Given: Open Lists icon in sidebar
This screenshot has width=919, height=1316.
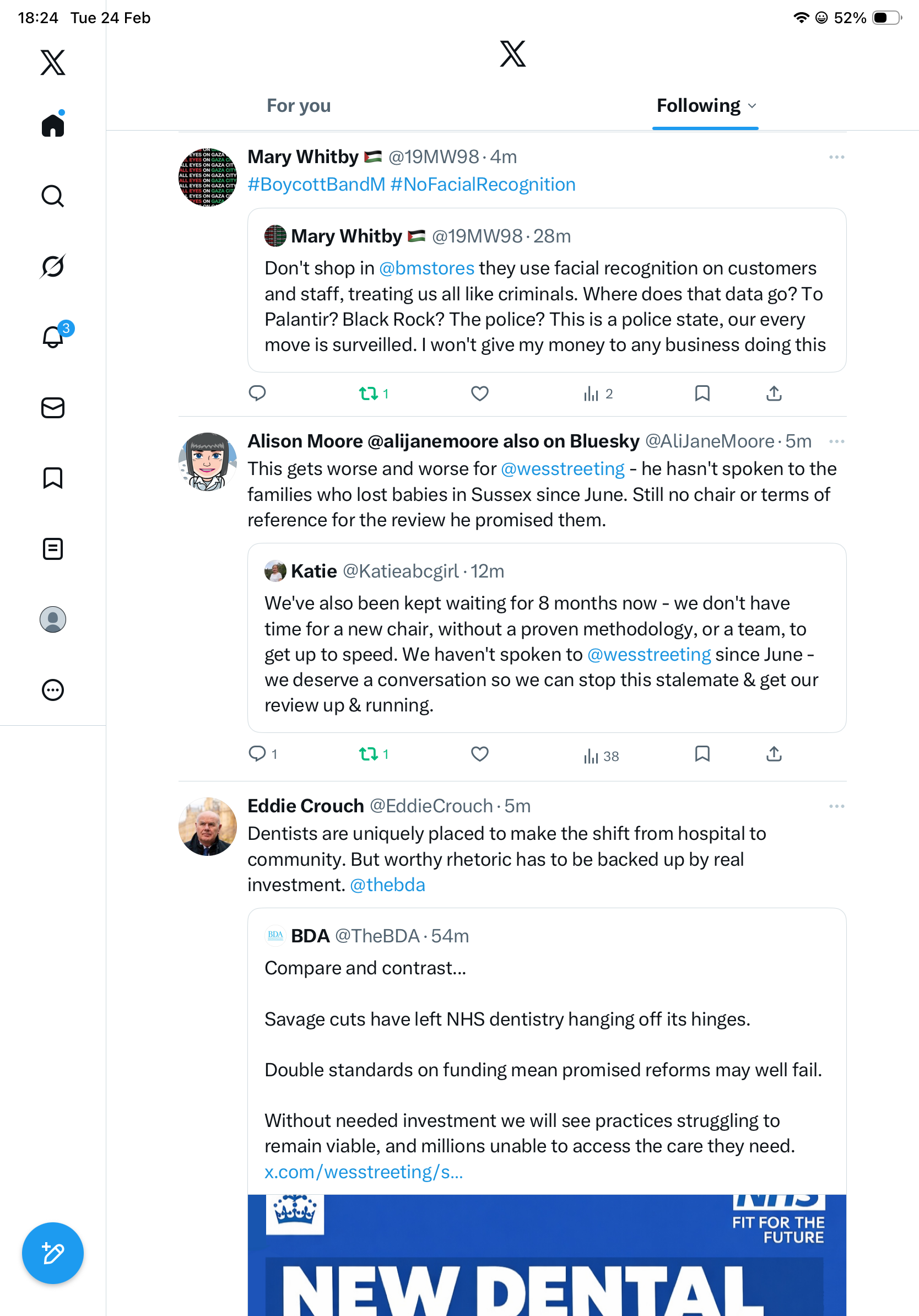Looking at the screenshot, I should [x=53, y=548].
